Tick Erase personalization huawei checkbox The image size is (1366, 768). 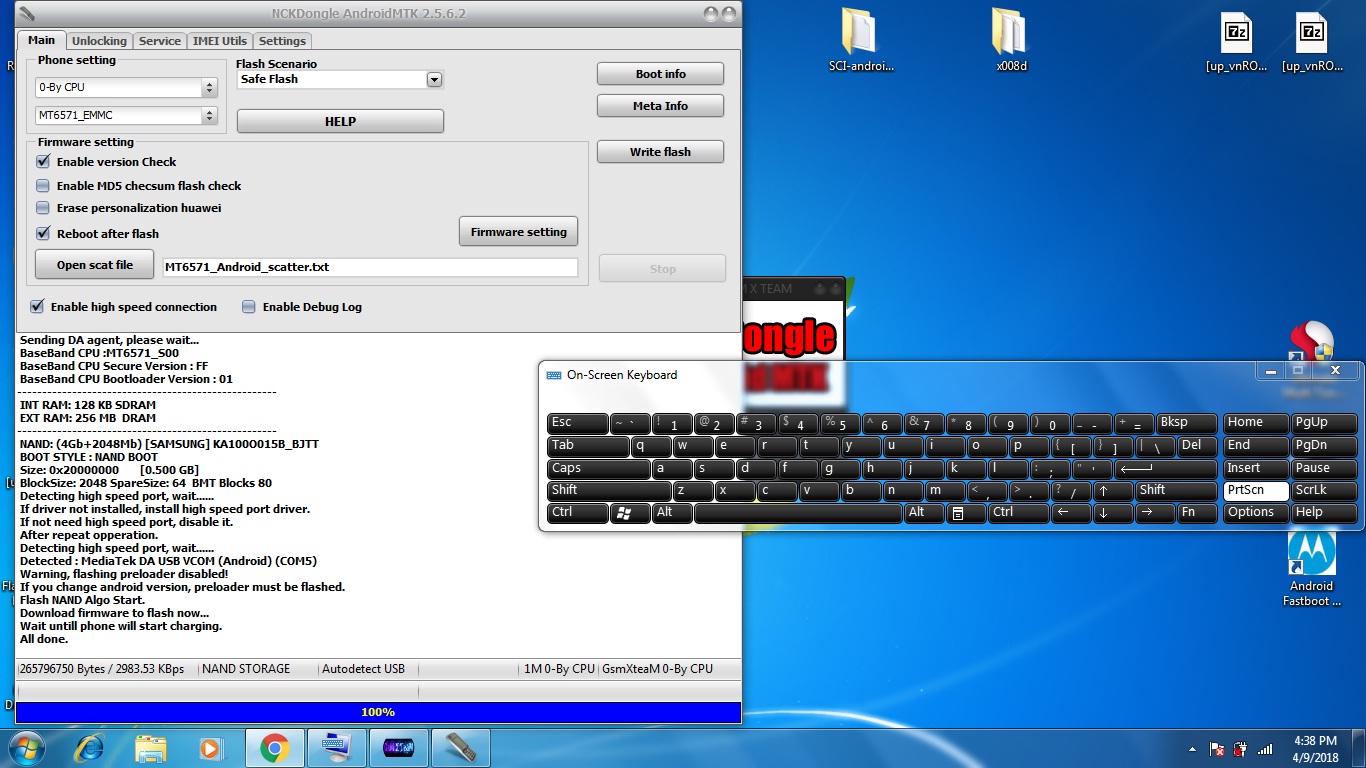click(x=43, y=208)
